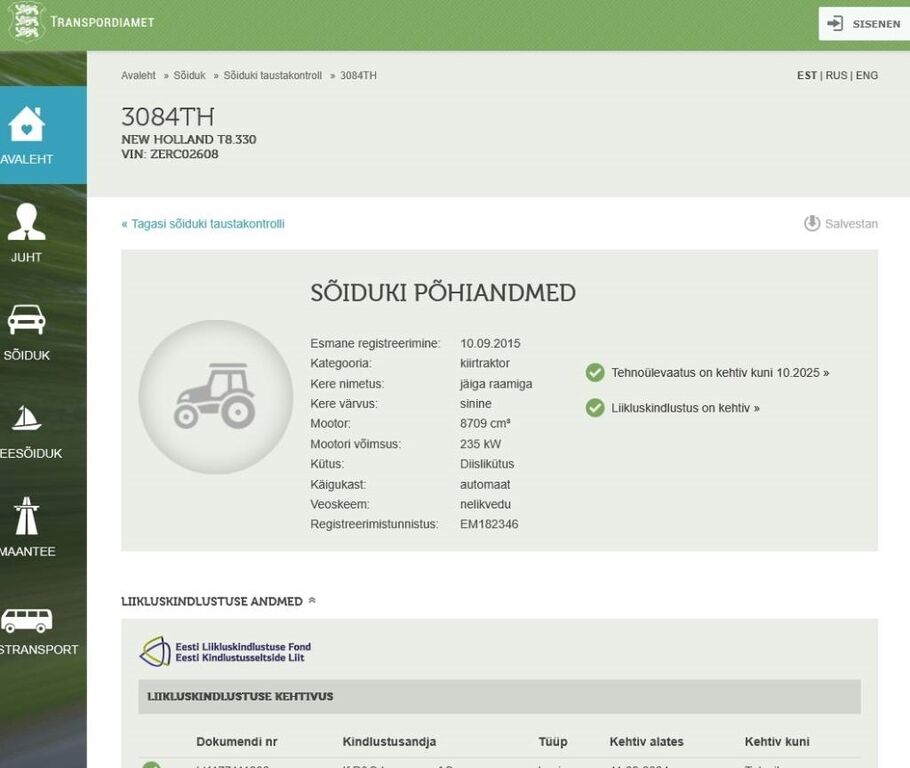Click green checkmark beside Liikluskindlustus status
910x768 pixels.
tap(595, 408)
